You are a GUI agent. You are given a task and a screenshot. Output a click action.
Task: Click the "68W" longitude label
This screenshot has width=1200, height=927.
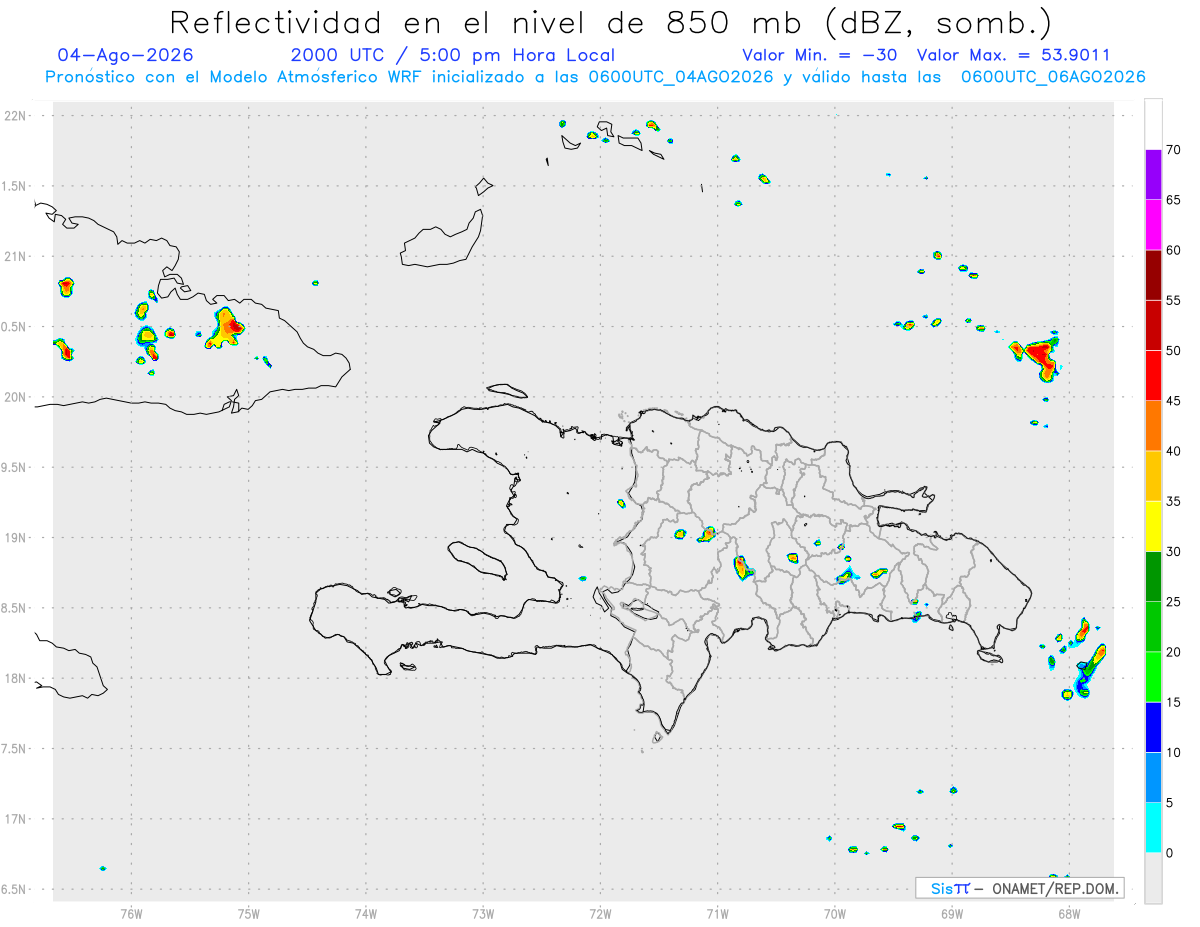click(x=1068, y=913)
